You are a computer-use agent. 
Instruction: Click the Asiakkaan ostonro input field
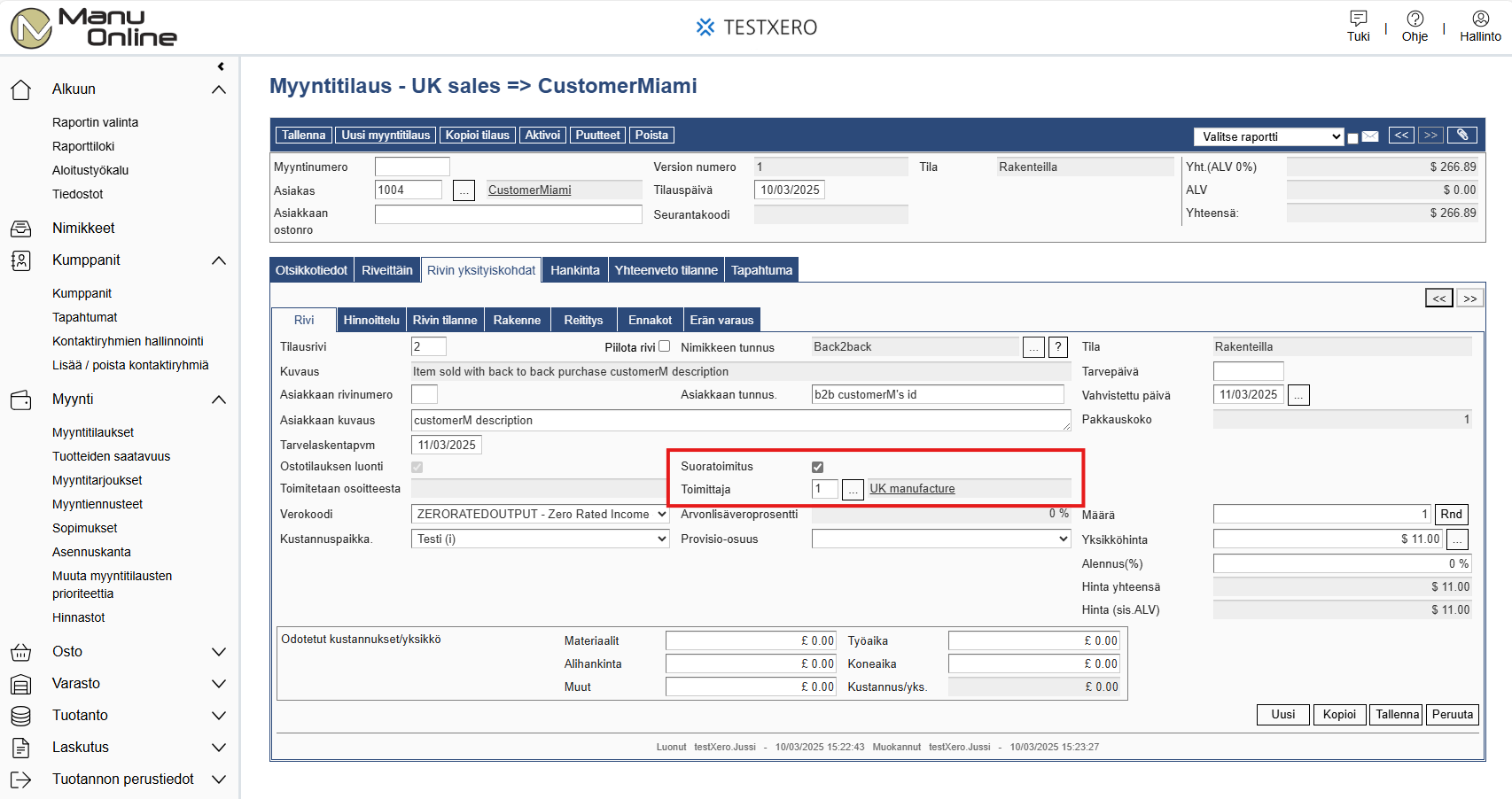[508, 214]
